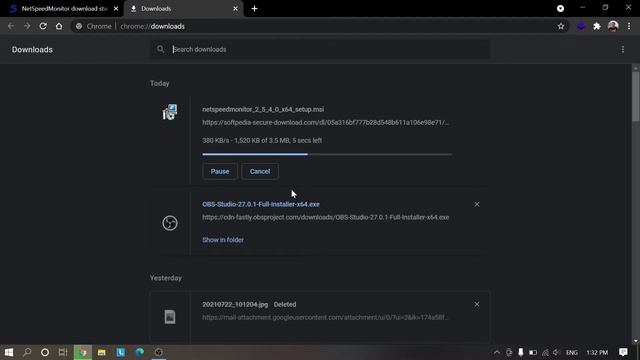Close the NetSpeedMonitor download tab
Image resolution: width=640 pixels, height=360 pixels.
[116, 9]
